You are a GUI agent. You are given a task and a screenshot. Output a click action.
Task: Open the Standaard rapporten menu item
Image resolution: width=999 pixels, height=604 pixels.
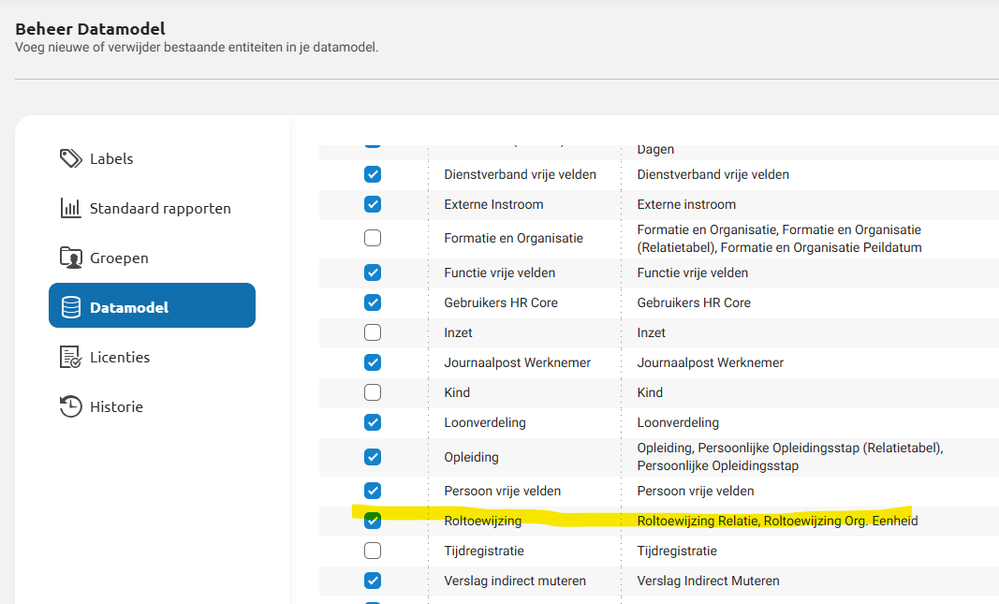coord(160,208)
